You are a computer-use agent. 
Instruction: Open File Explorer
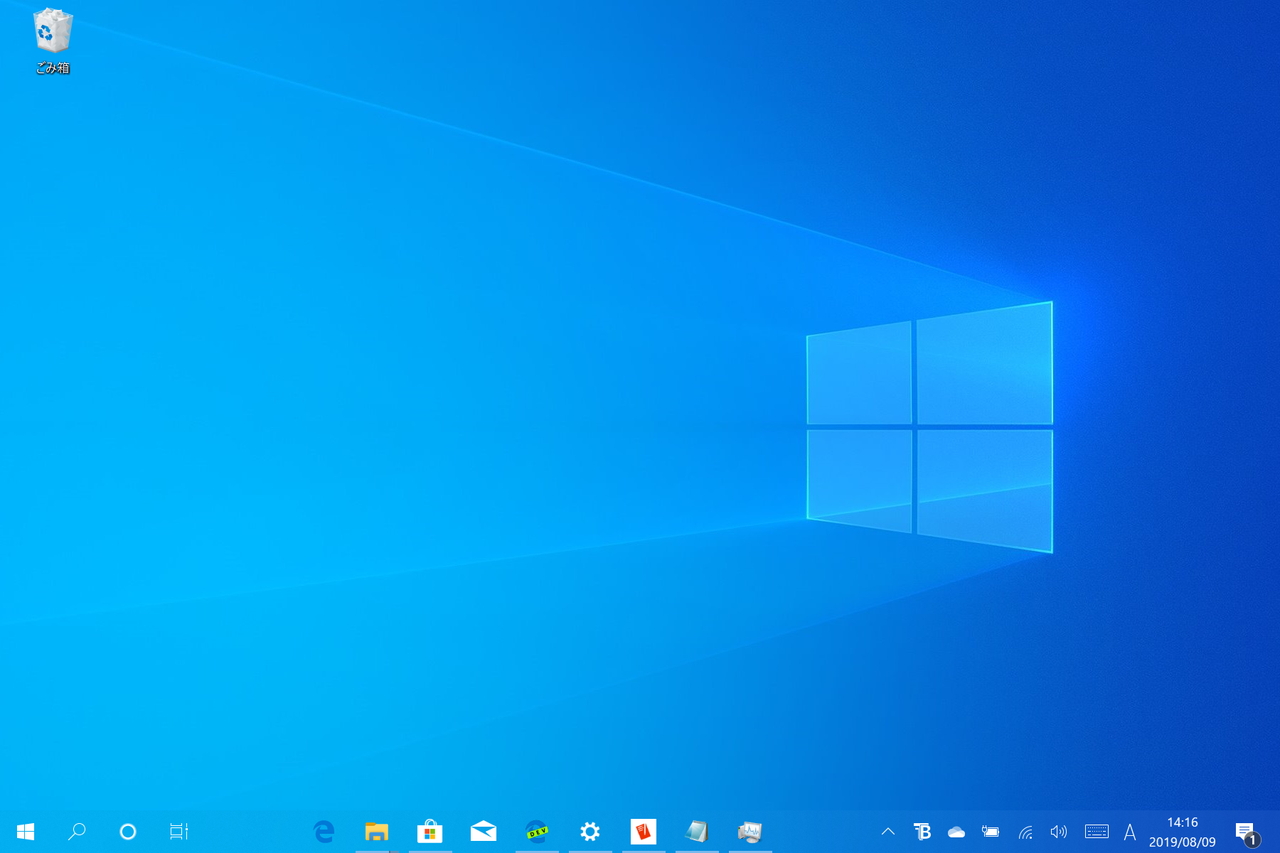tap(377, 831)
